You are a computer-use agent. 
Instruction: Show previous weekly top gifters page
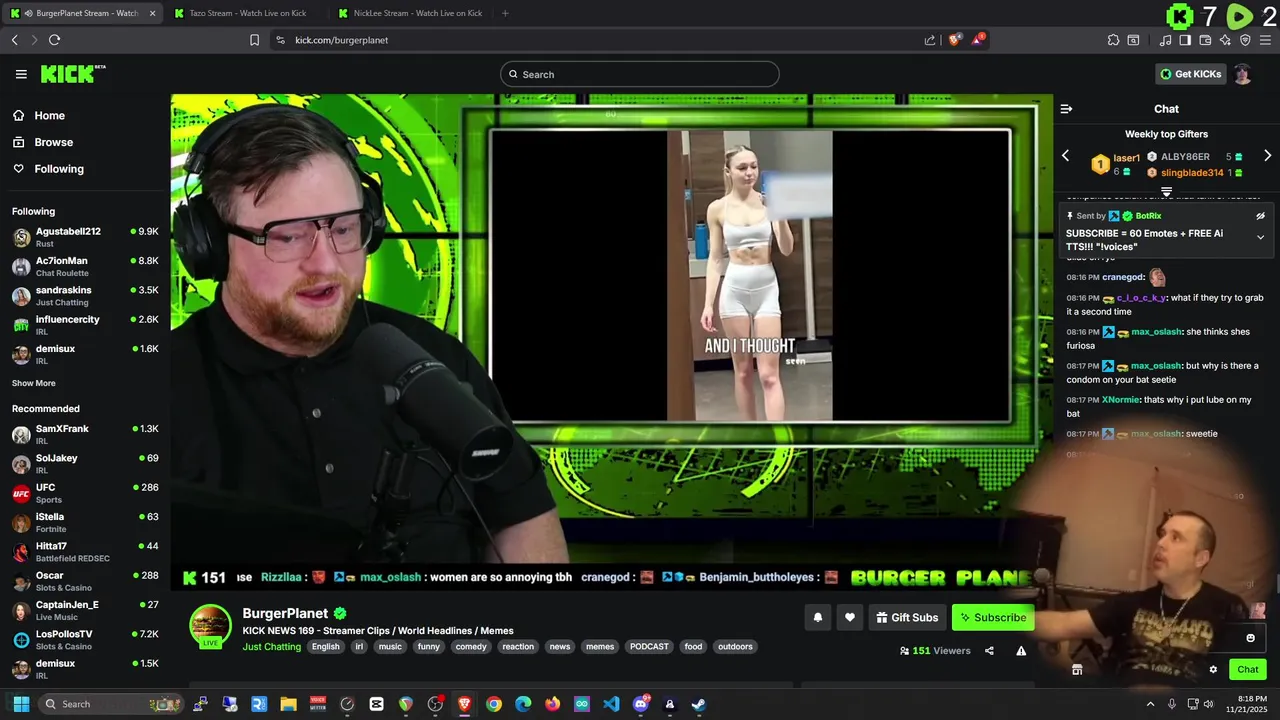pos(1065,156)
